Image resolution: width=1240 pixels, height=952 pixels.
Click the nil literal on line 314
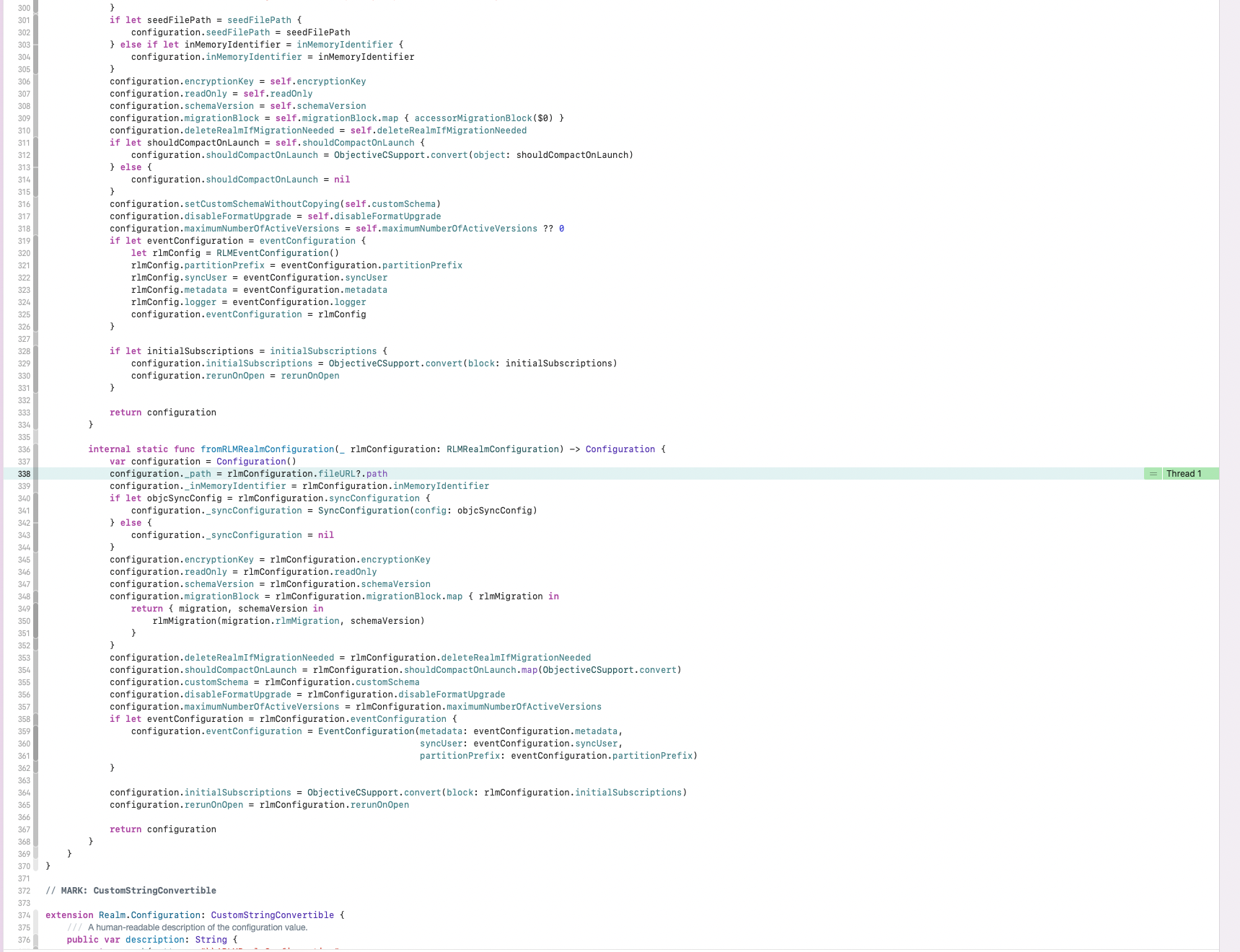coord(342,180)
